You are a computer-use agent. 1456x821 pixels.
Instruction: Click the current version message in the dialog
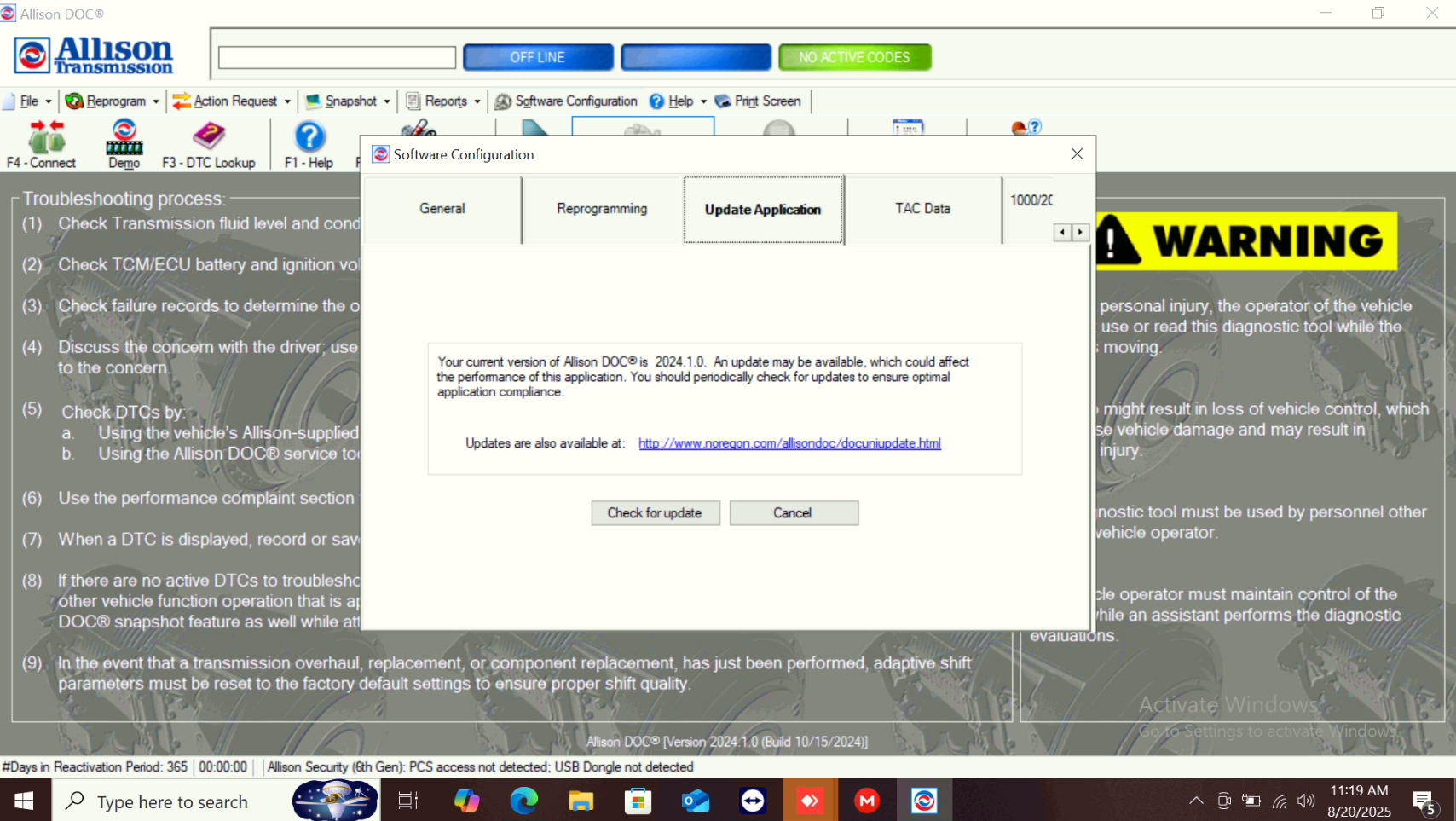point(703,377)
